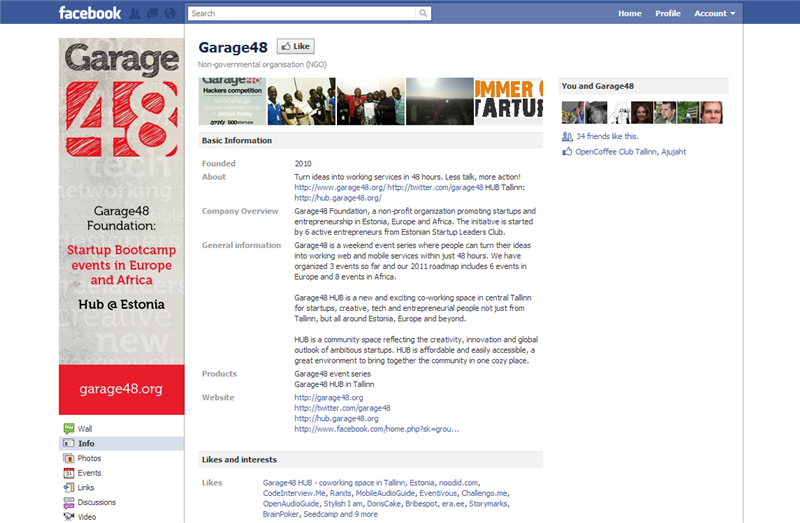Open friend requests icon in header

point(135,14)
